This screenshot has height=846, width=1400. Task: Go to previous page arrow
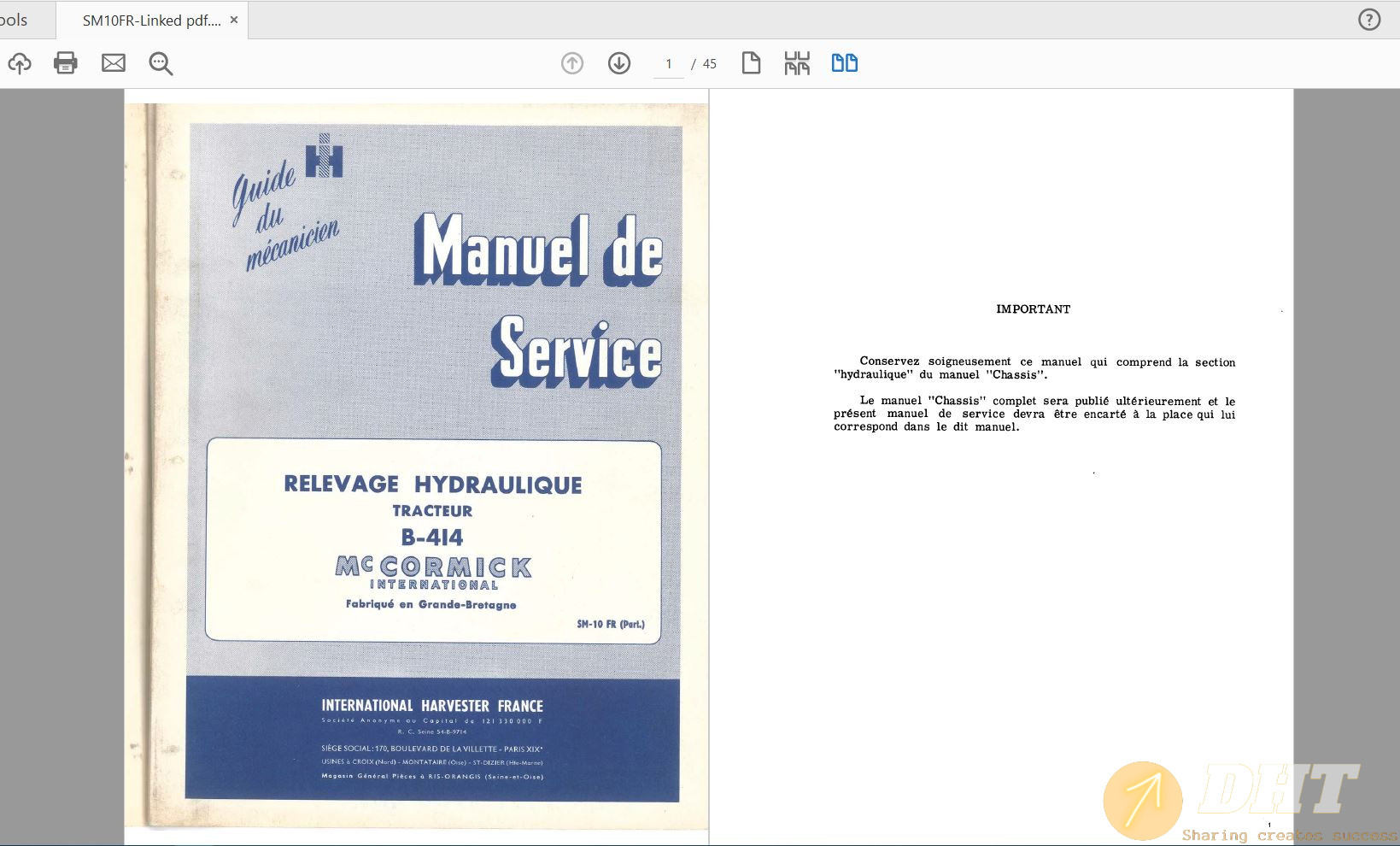click(572, 63)
